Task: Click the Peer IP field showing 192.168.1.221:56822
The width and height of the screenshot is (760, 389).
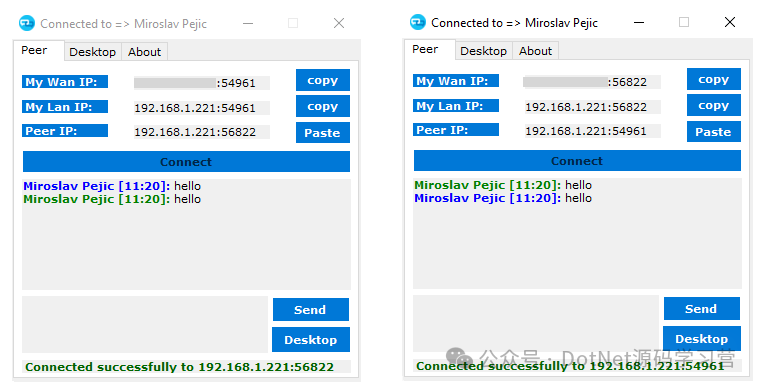Action: [202, 132]
